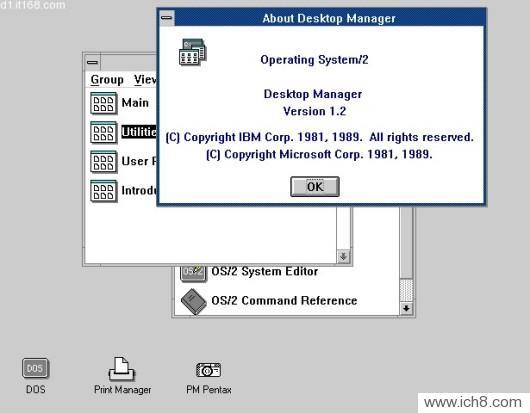This screenshot has width=530, height=413.
Task: Click the highlighted Utilities label
Action: (139, 132)
